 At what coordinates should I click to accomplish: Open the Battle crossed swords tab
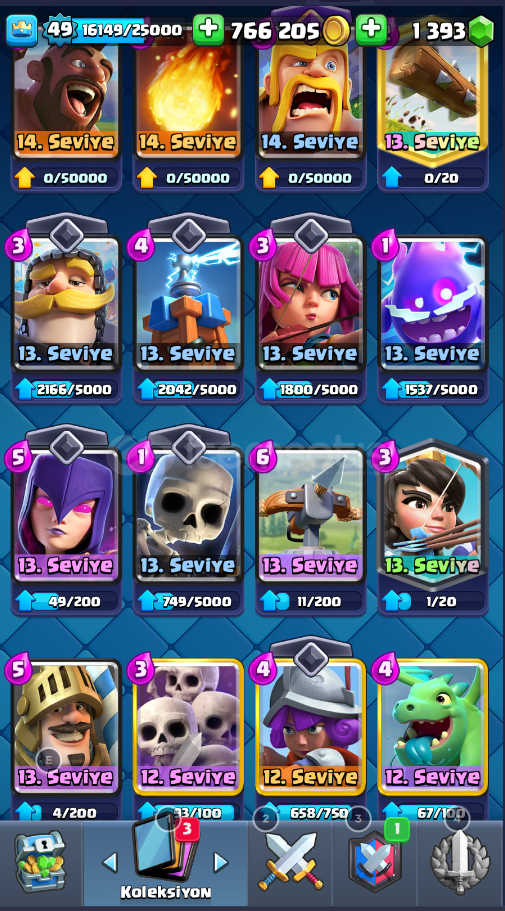[291, 861]
